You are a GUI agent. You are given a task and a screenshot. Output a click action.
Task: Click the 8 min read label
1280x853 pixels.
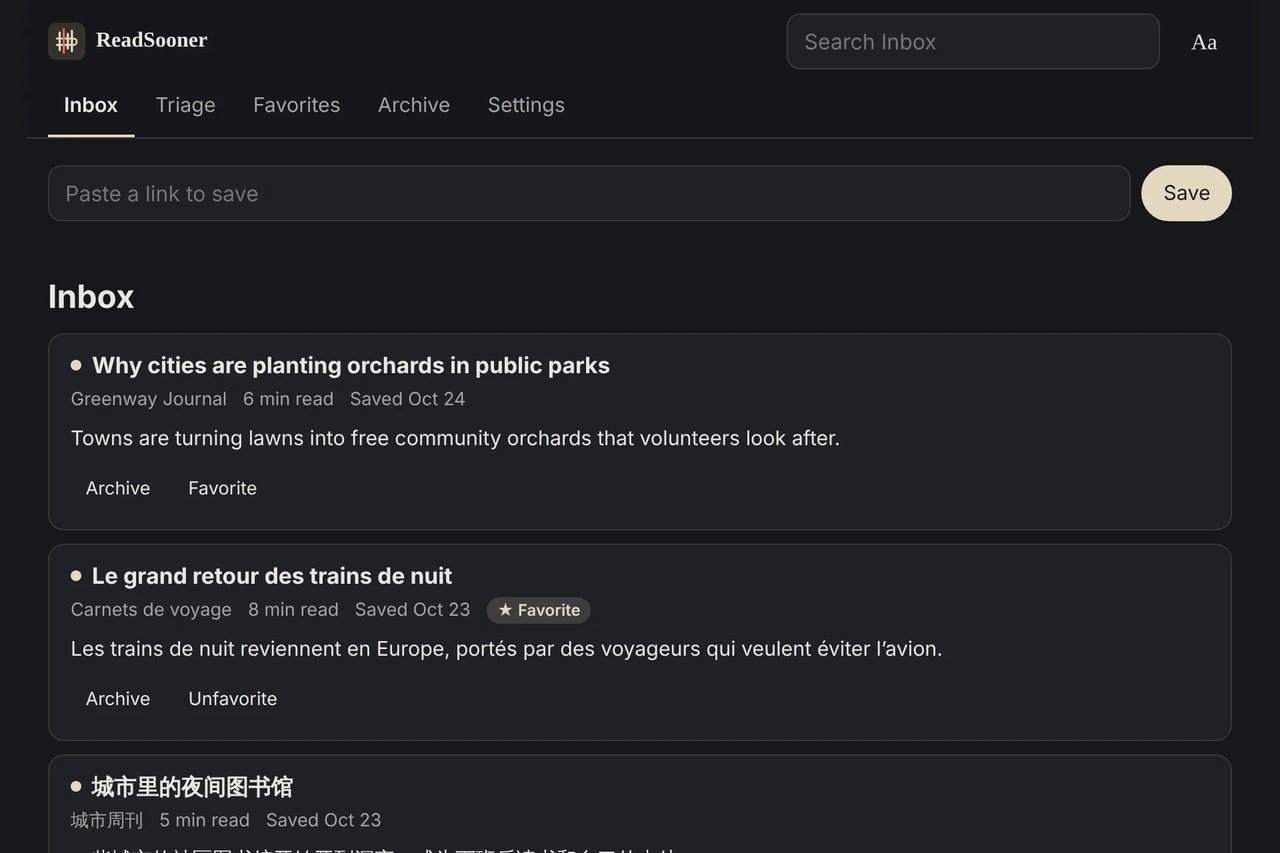(293, 610)
